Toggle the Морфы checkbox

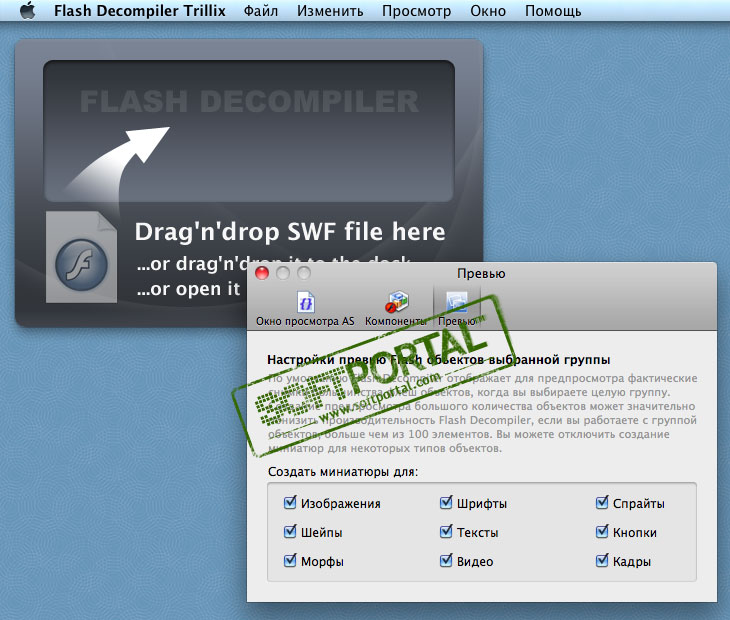click(x=290, y=560)
